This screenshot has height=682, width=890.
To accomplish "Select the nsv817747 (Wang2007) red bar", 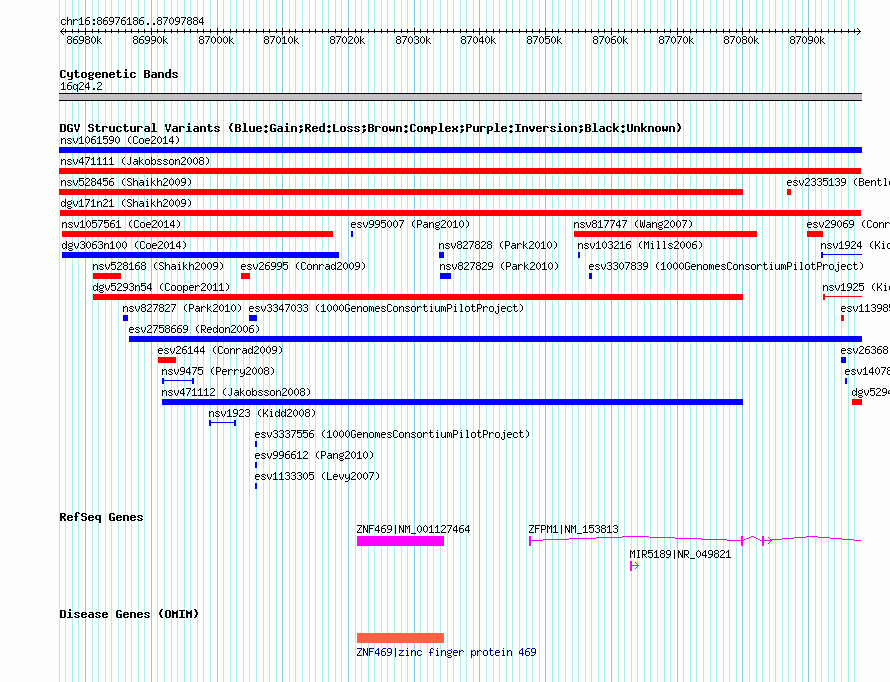I will pos(665,234).
